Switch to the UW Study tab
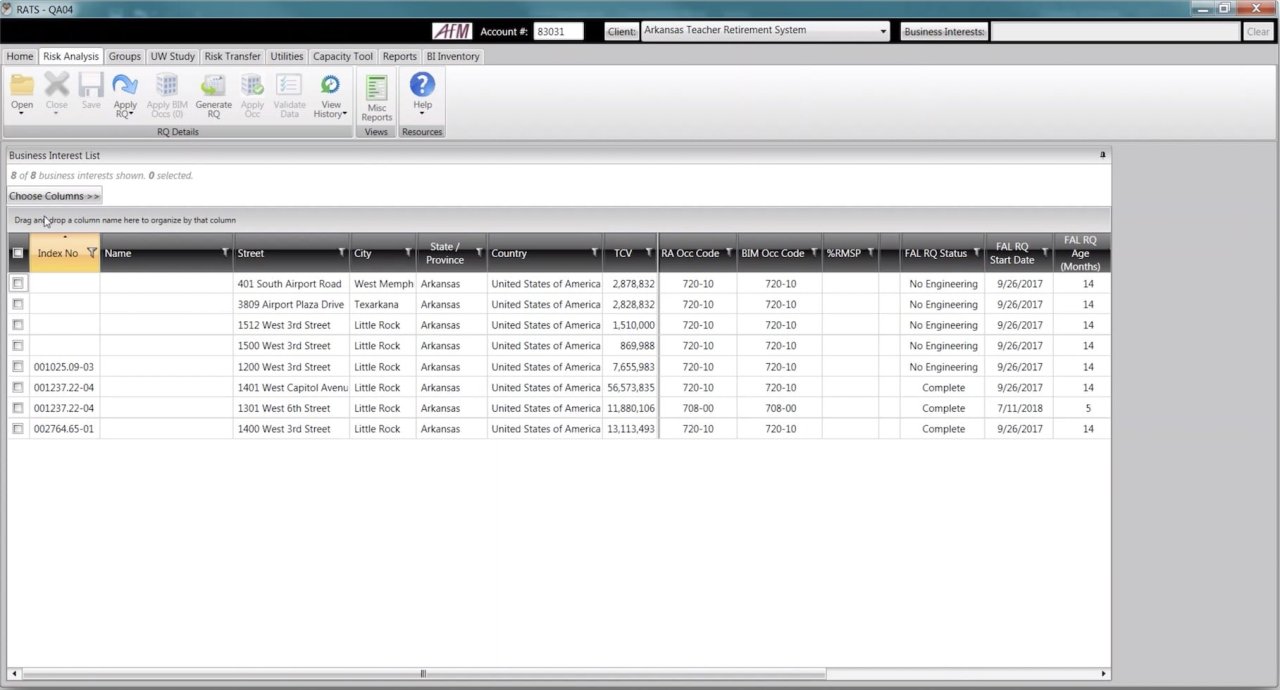The width and height of the screenshot is (1280, 690). (x=172, y=57)
